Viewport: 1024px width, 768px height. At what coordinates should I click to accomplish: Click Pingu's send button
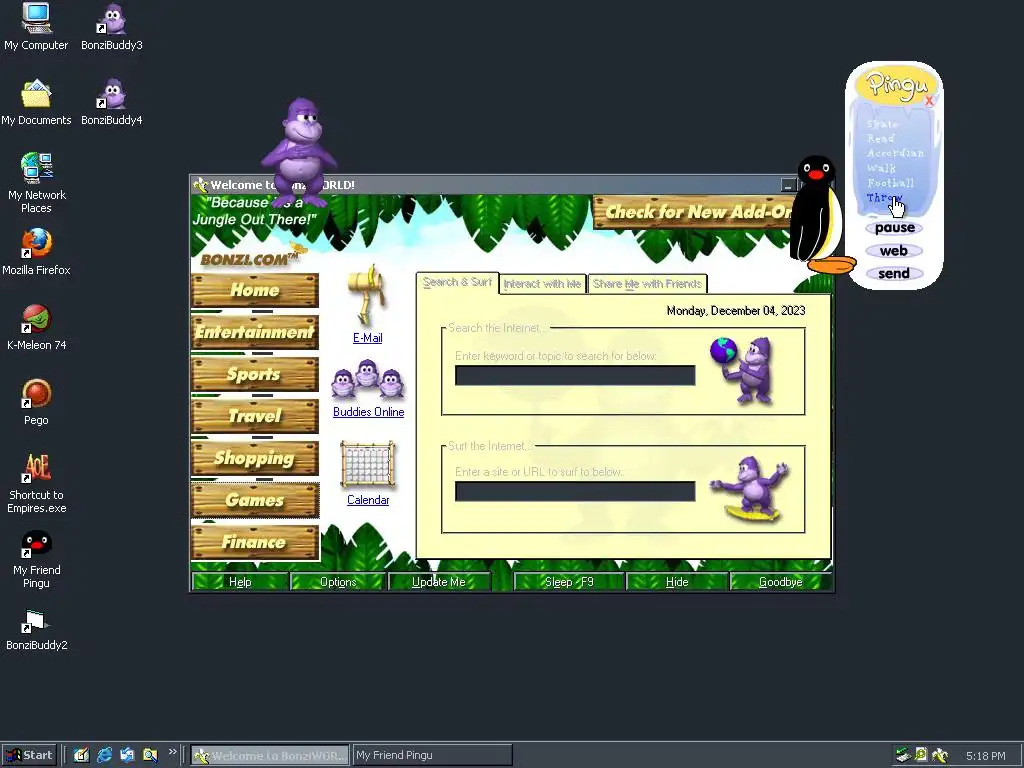894,274
